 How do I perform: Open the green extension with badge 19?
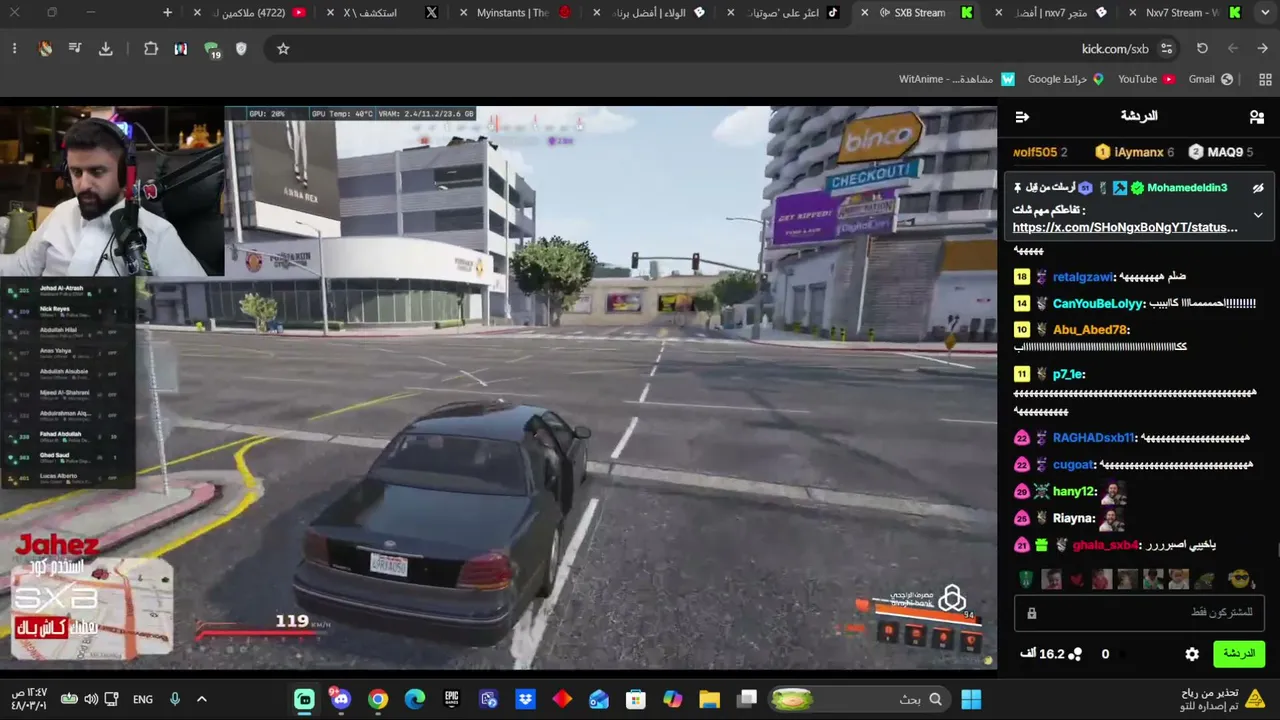point(211,49)
